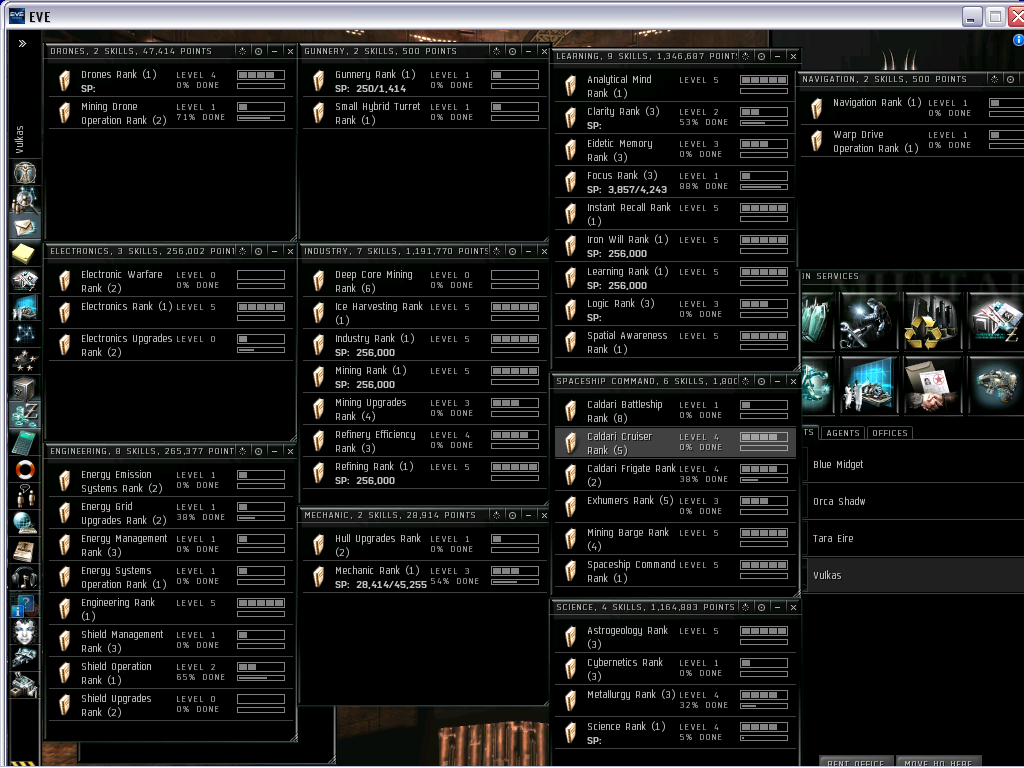Expand the Neocom sidebar with double arrow
1024x768 pixels.
coord(22,44)
